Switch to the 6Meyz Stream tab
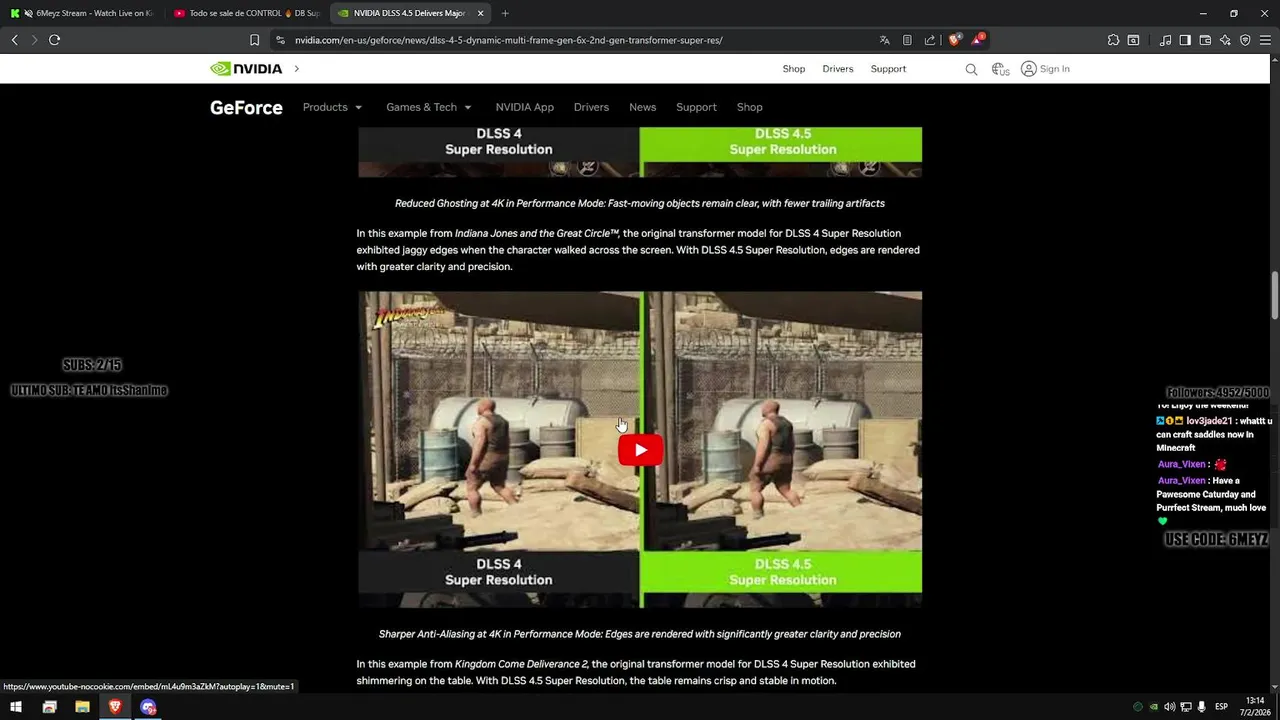1280x720 pixels. 82,13
